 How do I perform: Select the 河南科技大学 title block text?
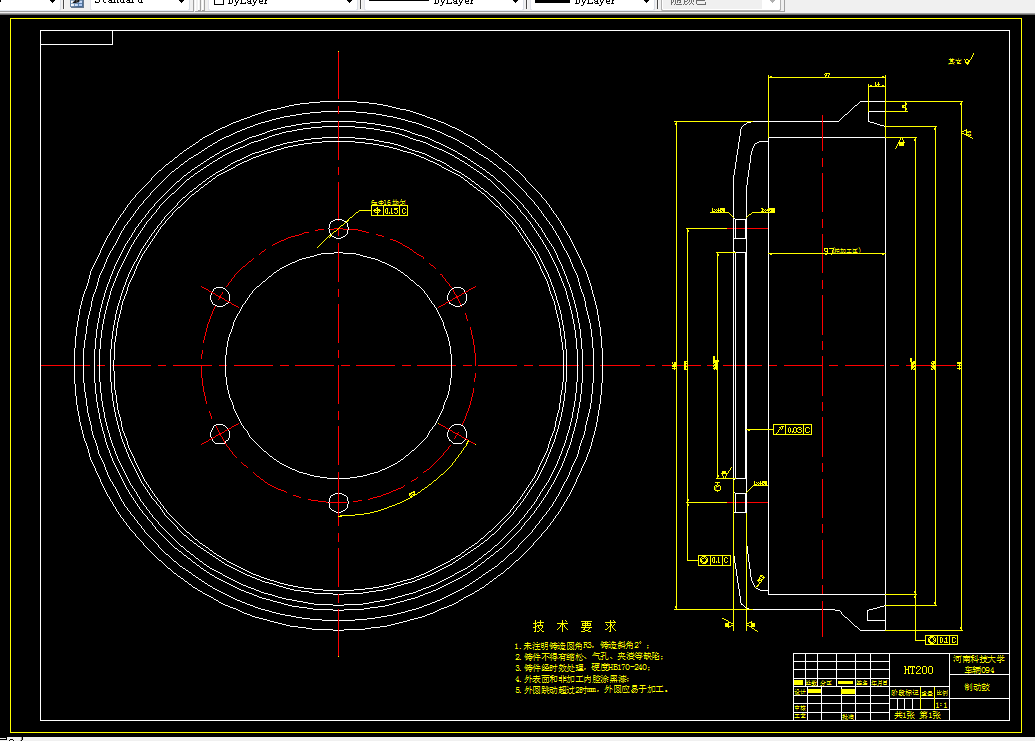pyautogui.click(x=979, y=659)
